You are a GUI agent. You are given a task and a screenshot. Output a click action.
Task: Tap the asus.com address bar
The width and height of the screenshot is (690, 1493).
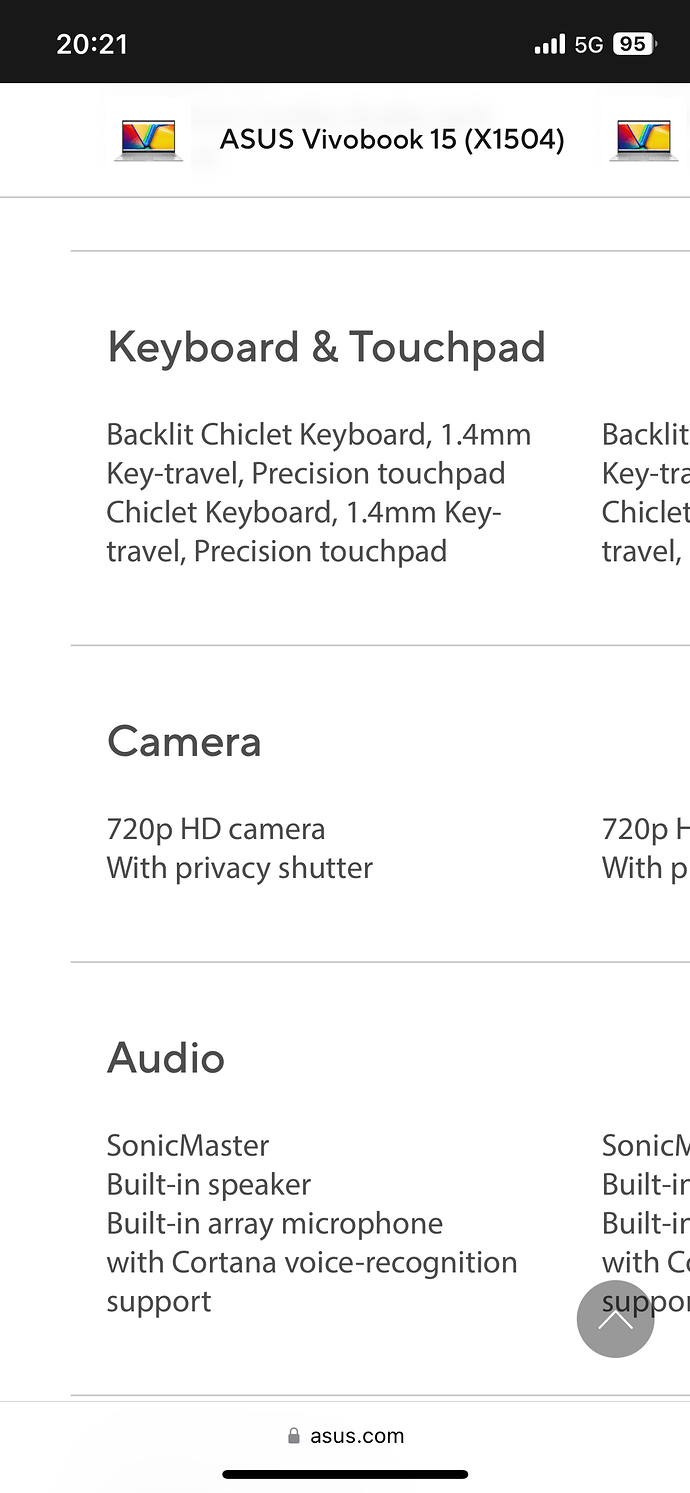click(x=345, y=1436)
